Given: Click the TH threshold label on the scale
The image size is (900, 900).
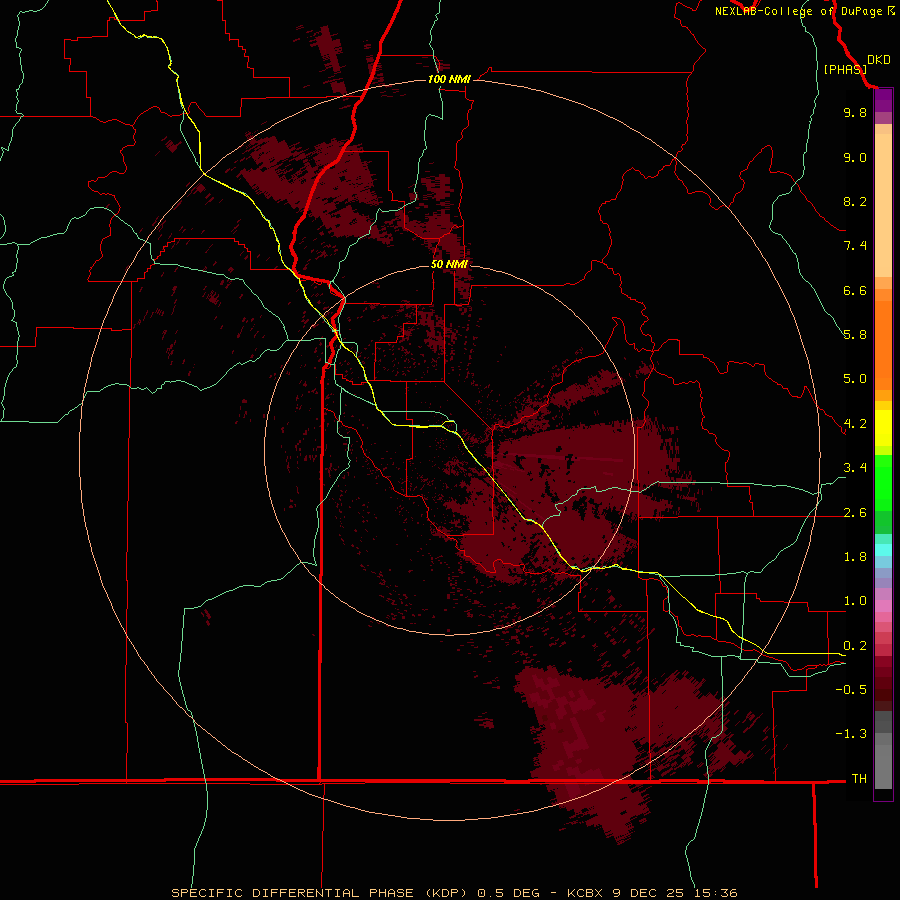Looking at the screenshot, I should coord(859,779).
